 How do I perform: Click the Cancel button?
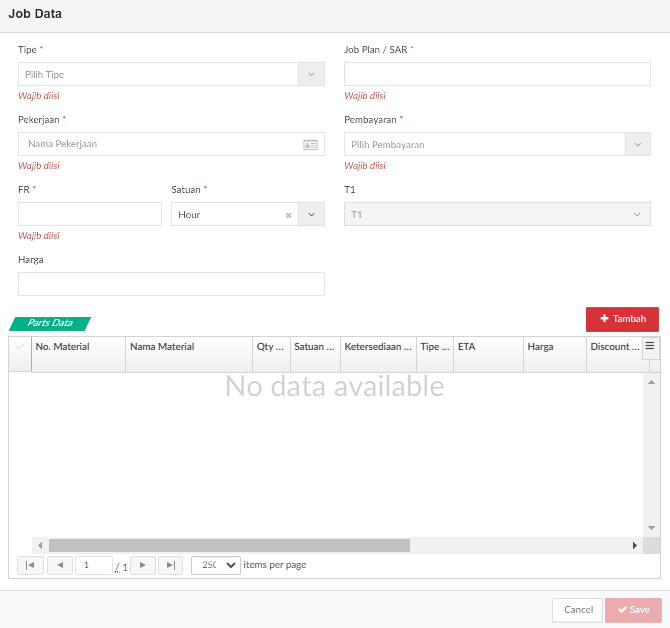point(578,610)
